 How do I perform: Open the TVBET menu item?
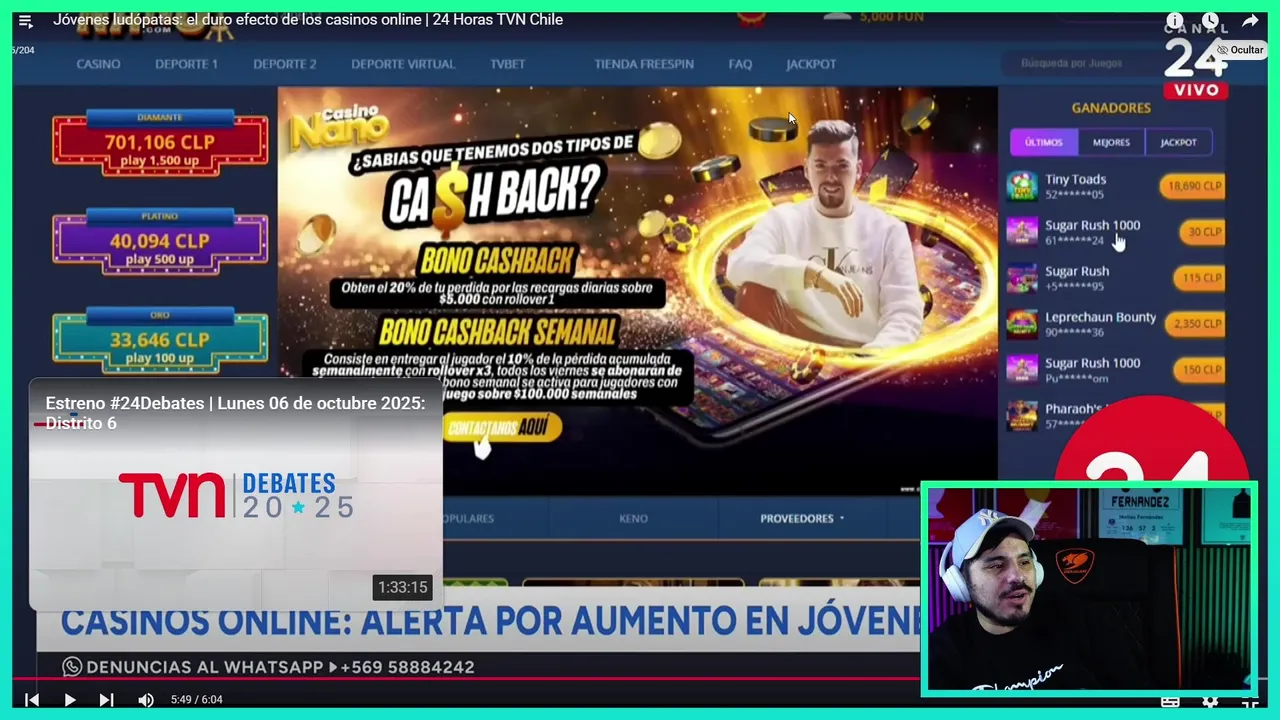click(507, 64)
